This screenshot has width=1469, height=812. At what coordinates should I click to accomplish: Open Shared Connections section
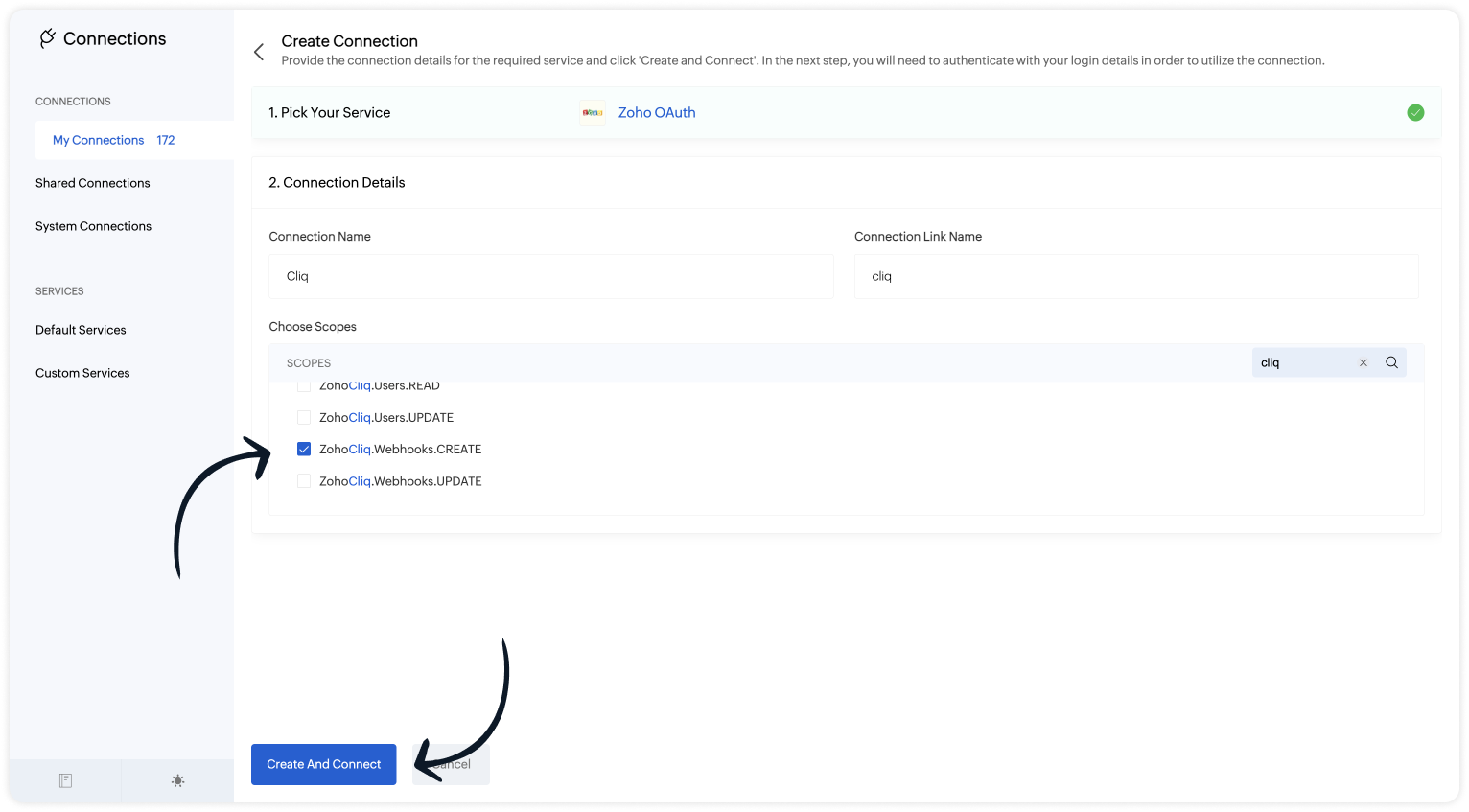tap(92, 182)
